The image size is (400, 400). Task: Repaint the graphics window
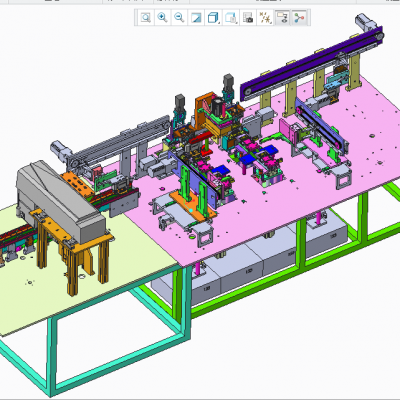coord(196,17)
